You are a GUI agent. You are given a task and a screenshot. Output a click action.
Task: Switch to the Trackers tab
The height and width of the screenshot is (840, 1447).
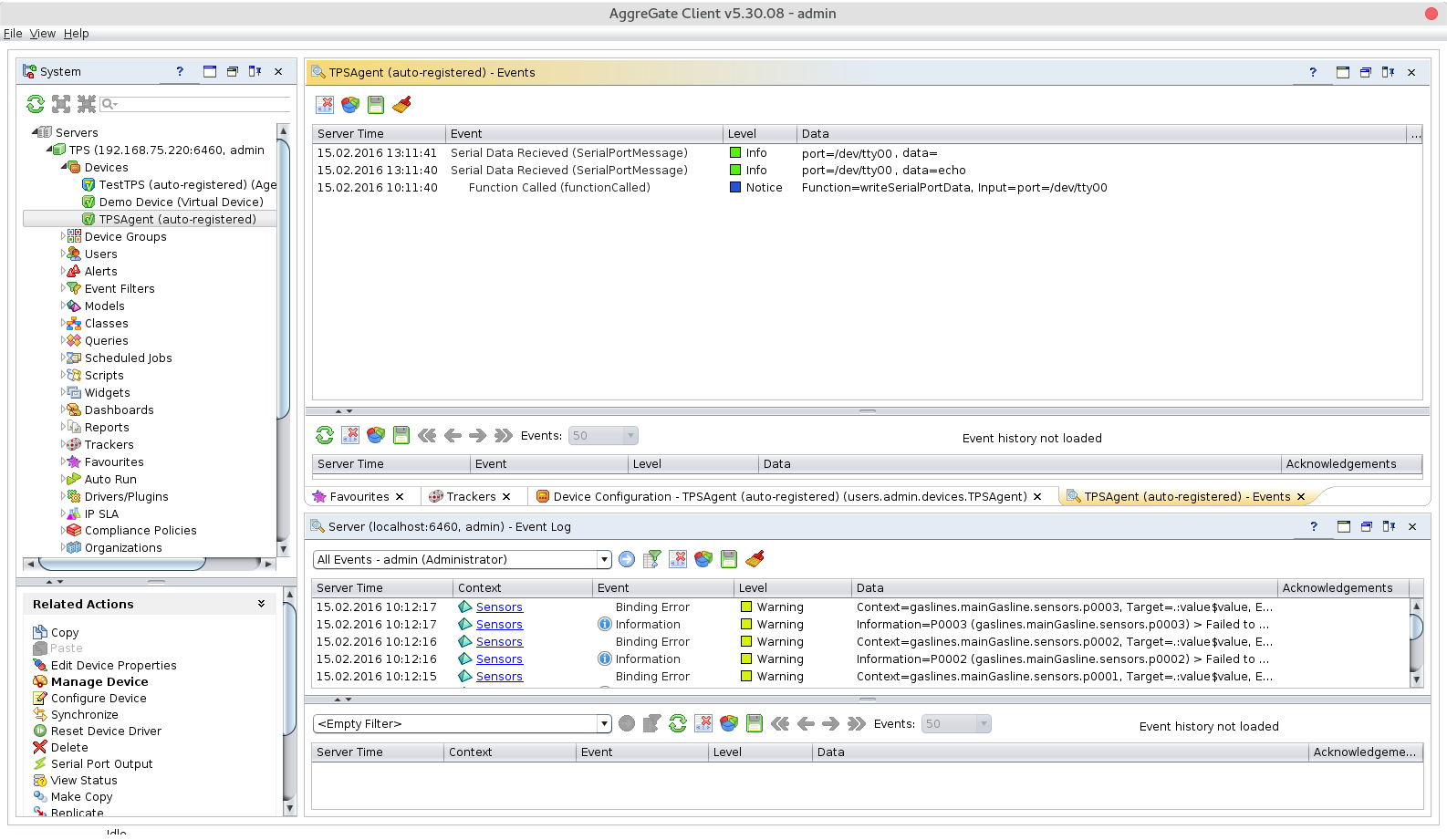(x=471, y=496)
